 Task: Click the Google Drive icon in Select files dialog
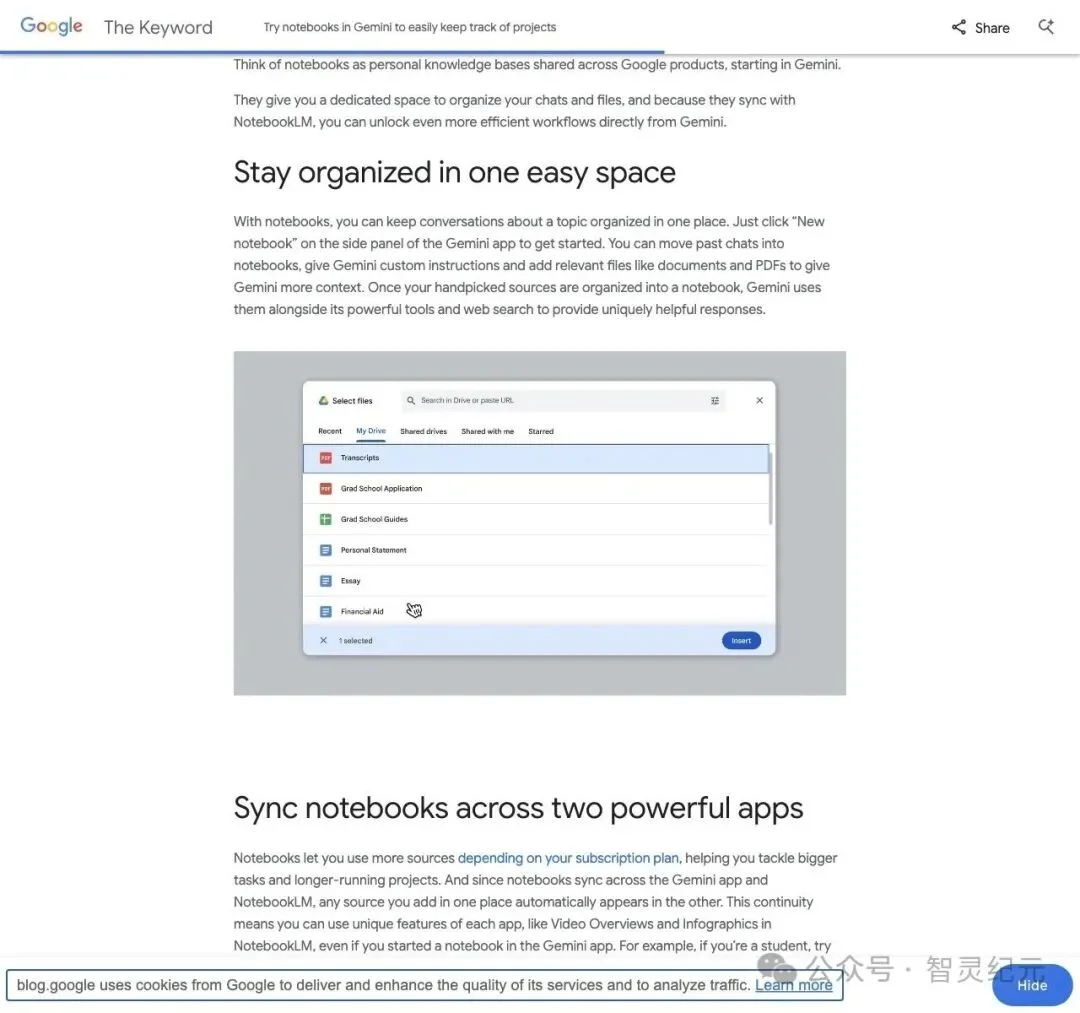pyautogui.click(x=323, y=399)
